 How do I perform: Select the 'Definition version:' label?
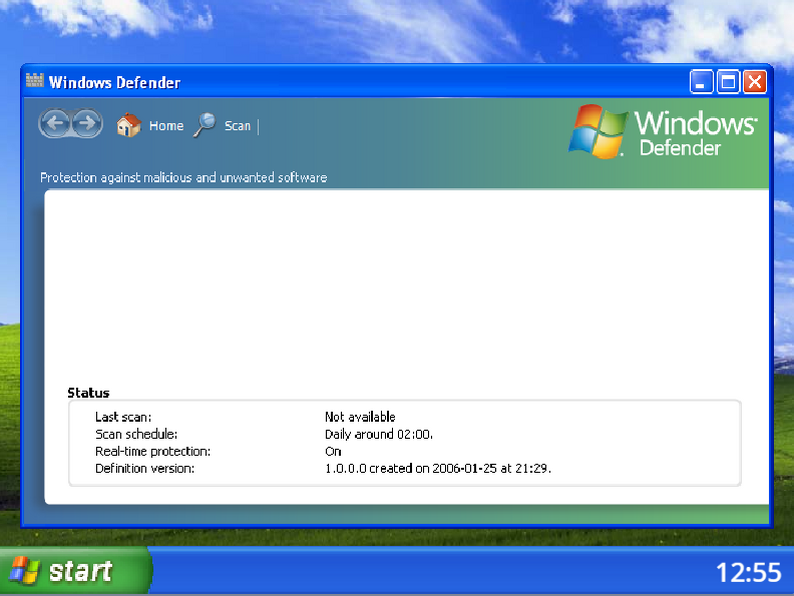click(145, 469)
